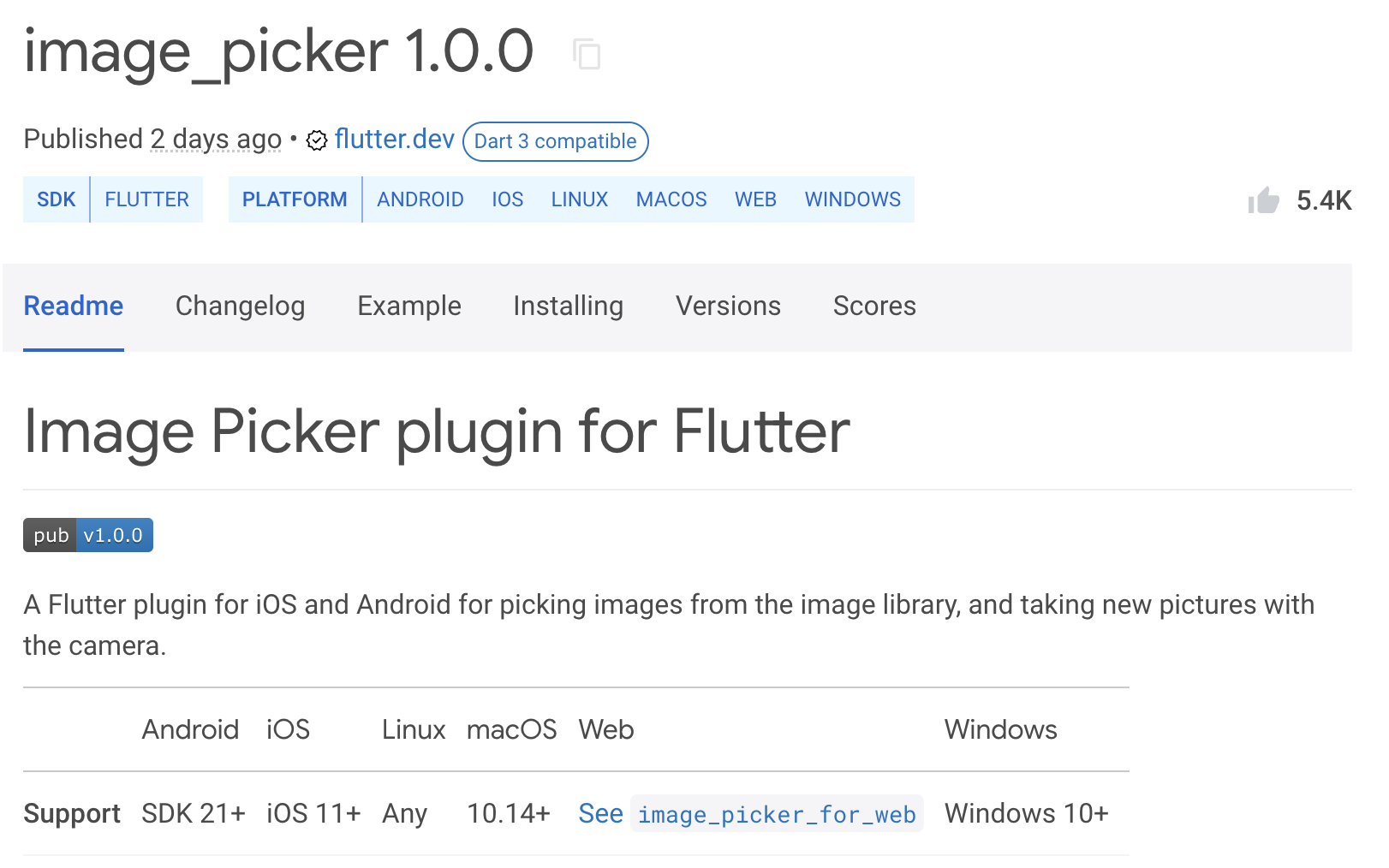Copy the package name image_picker
This screenshot has width=1389, height=868.
click(588, 54)
